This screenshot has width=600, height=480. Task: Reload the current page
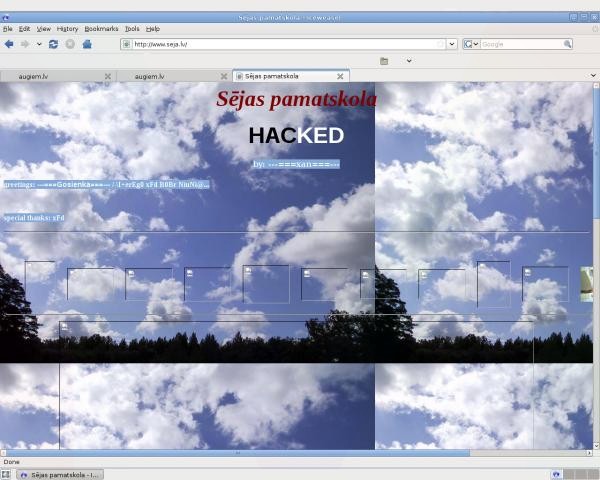pos(53,44)
